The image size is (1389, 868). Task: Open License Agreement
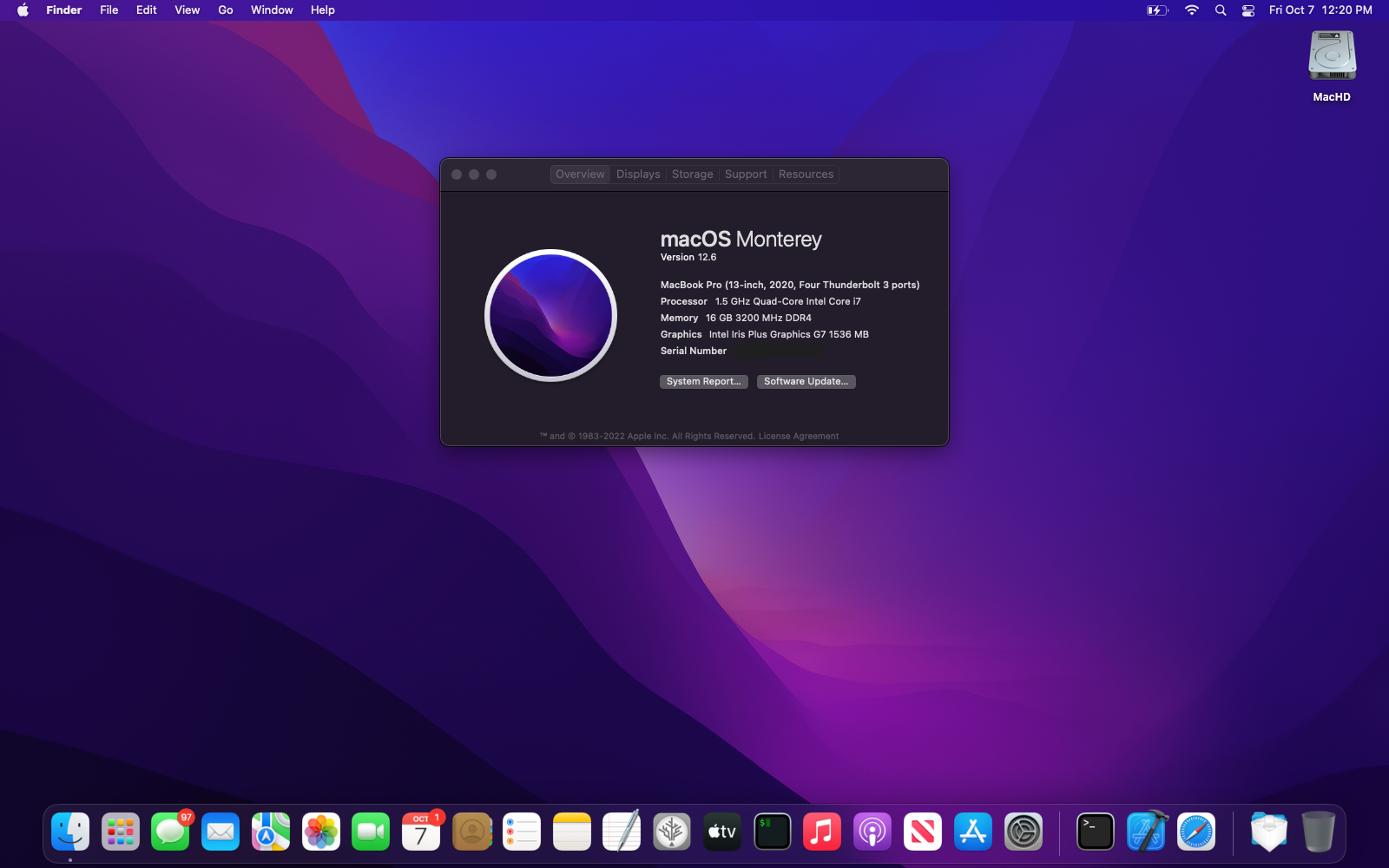pyautogui.click(x=798, y=436)
